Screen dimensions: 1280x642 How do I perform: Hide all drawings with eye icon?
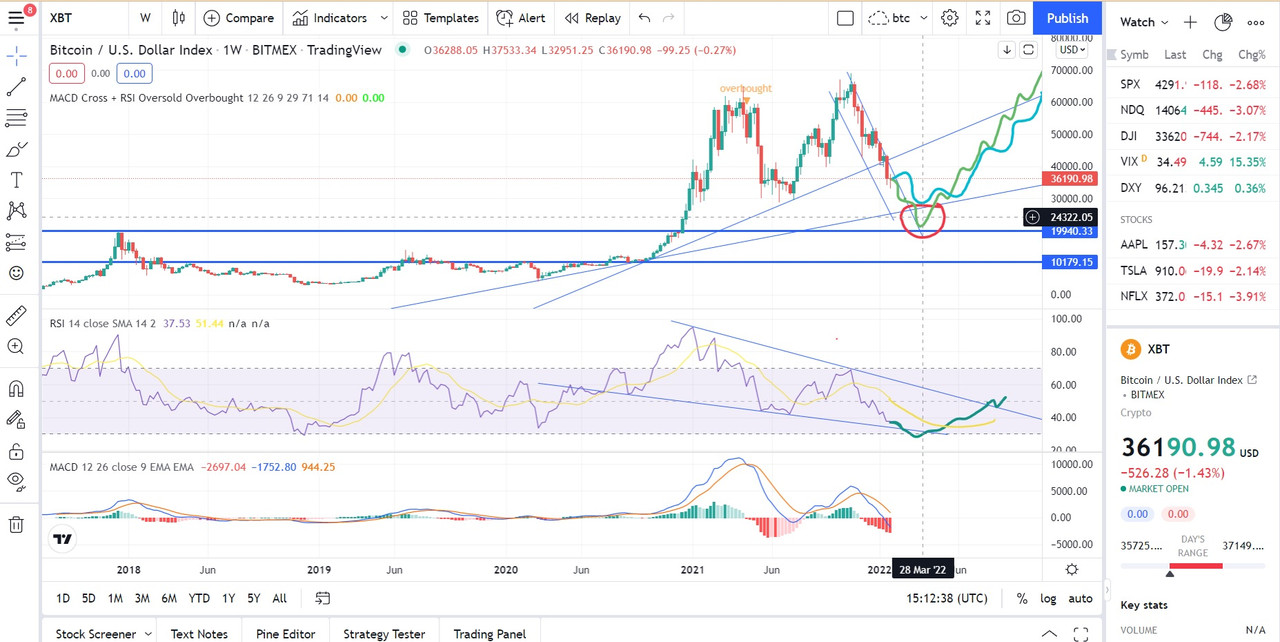(x=16, y=481)
